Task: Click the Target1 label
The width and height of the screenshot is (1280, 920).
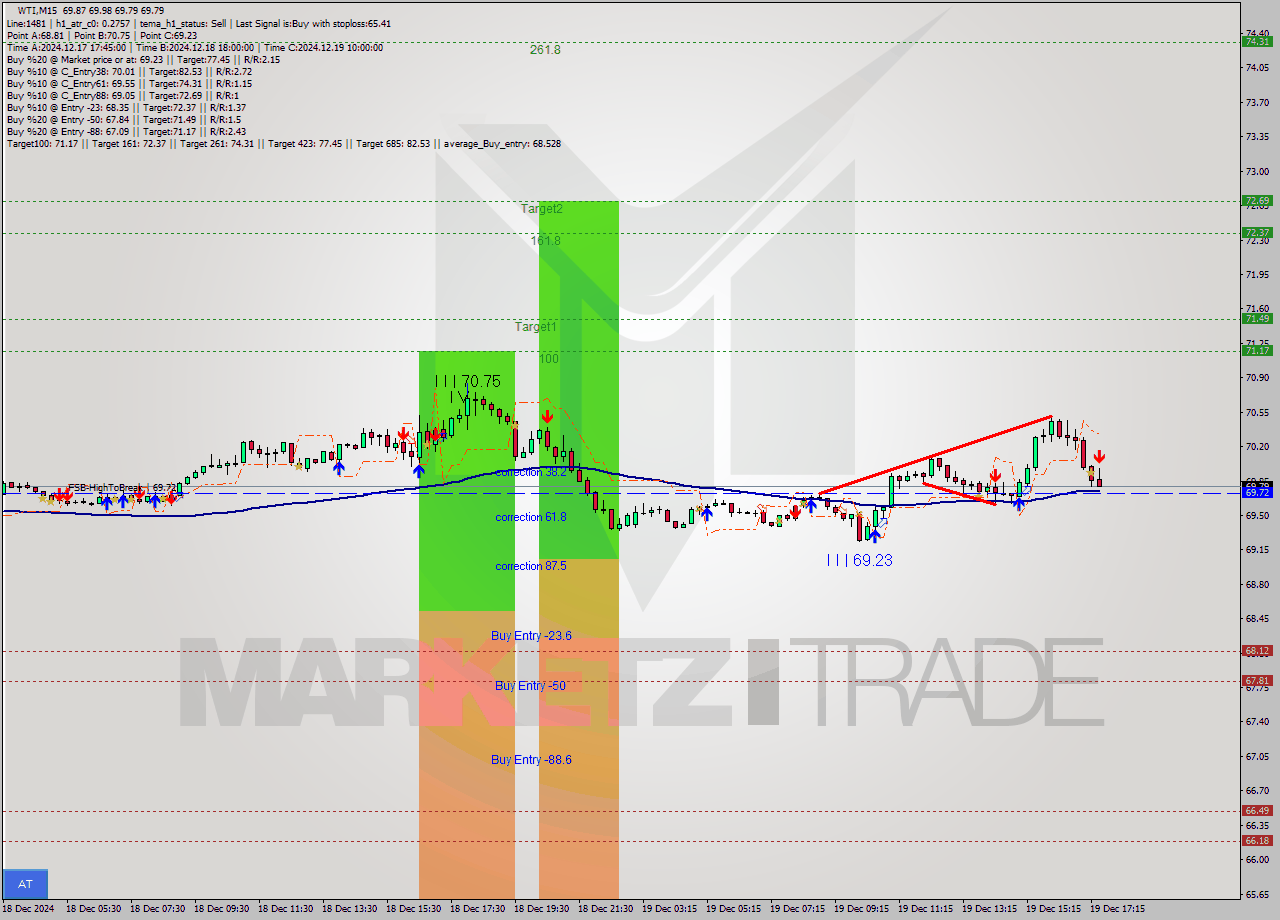Action: pyautogui.click(x=536, y=327)
